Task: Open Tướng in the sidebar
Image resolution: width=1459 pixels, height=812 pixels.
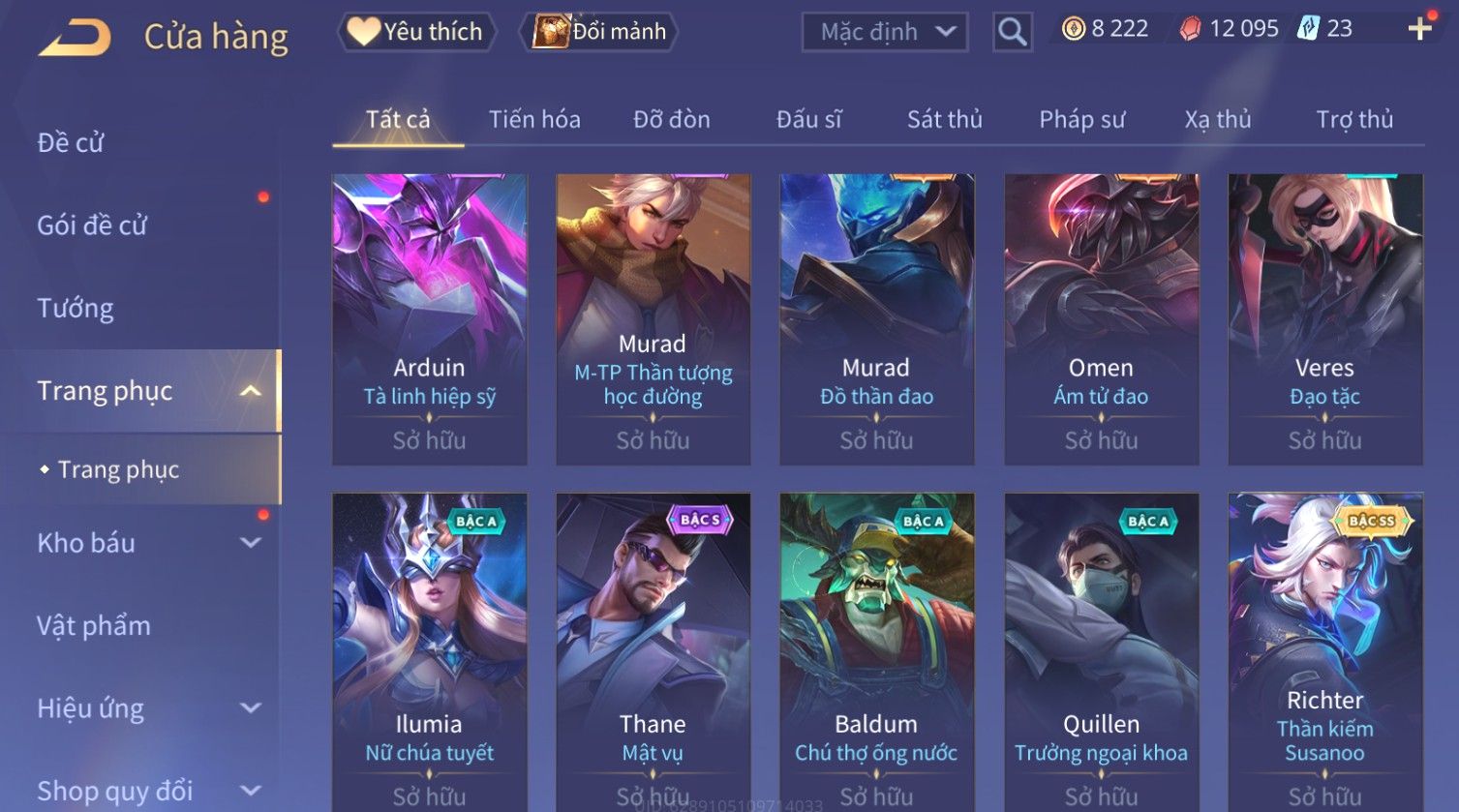Action: pos(75,309)
